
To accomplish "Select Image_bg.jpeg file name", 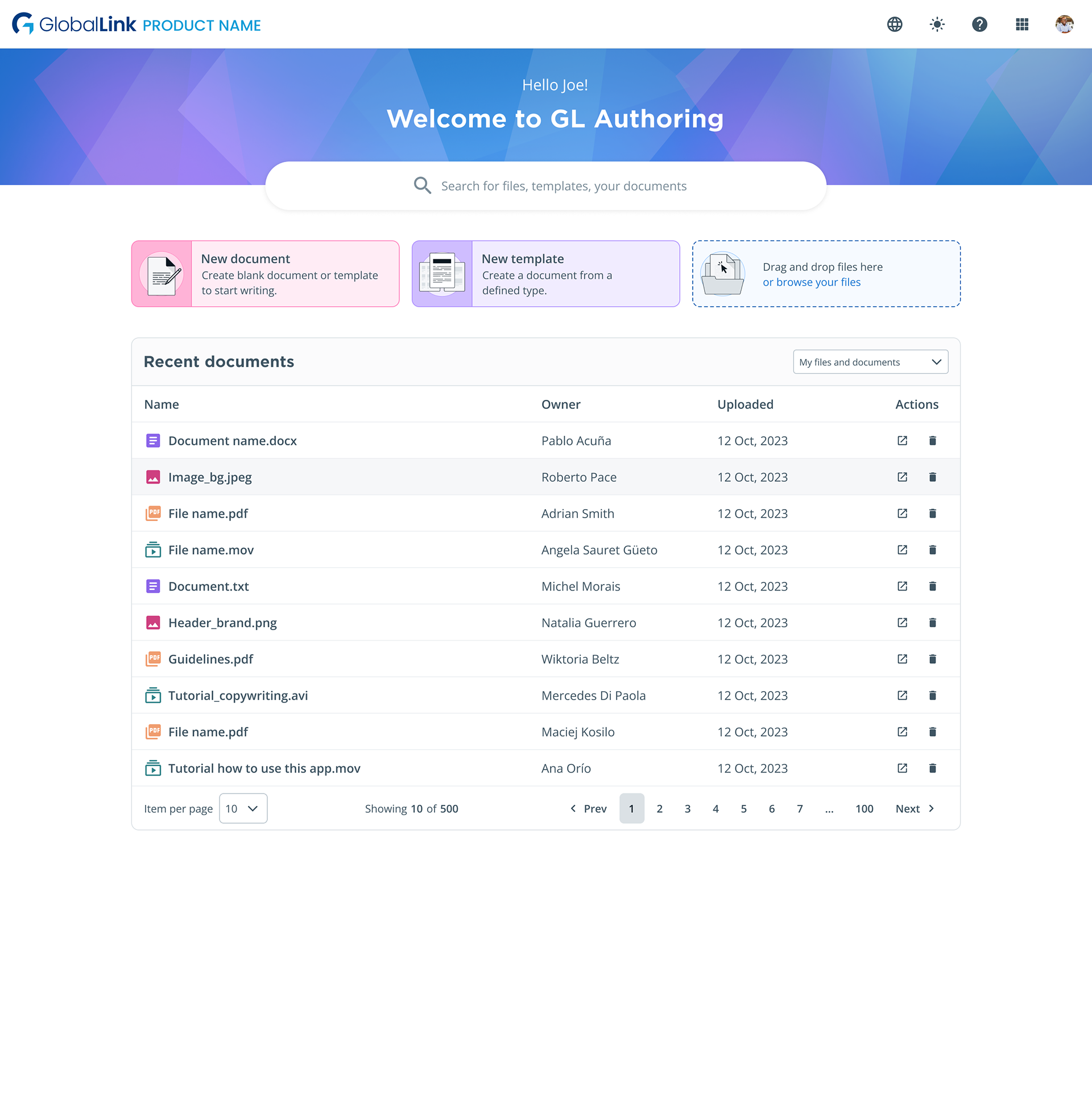I will click(210, 477).
